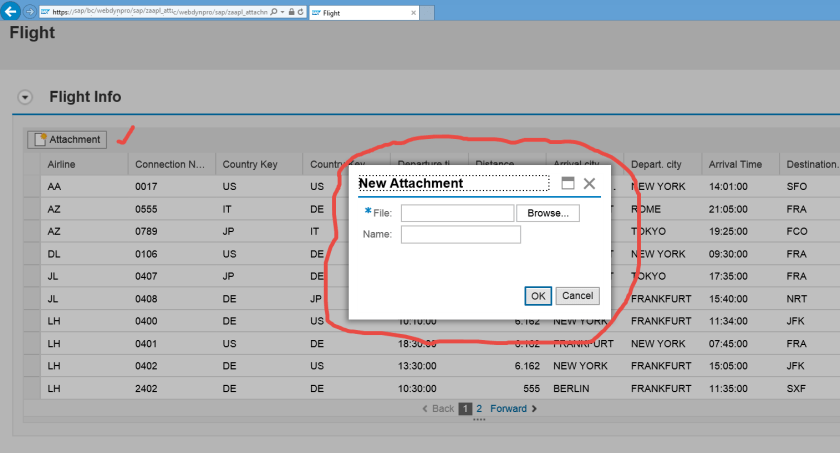Confirm the dialog with OK
The image size is (840, 453).
538,296
